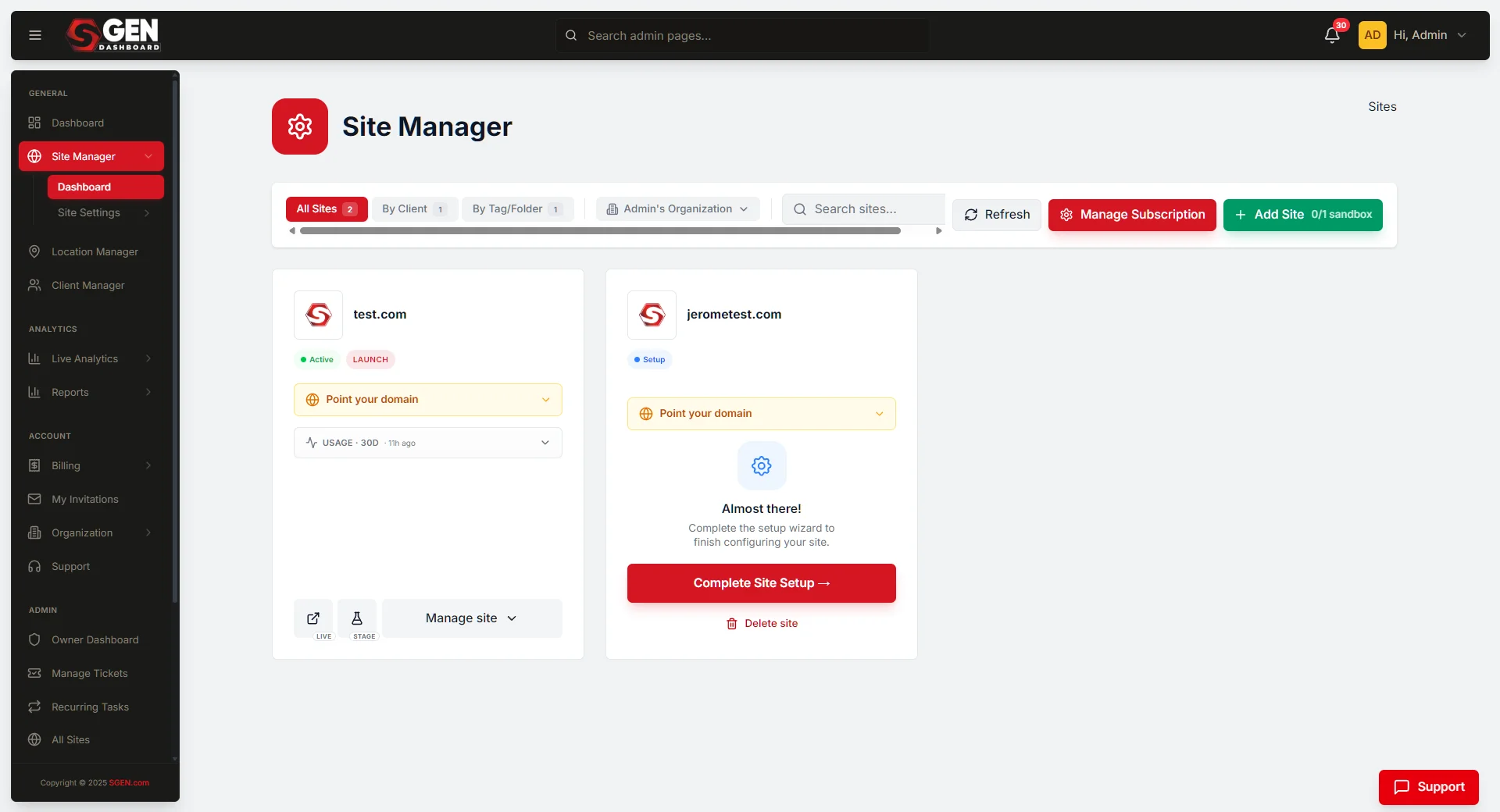The height and width of the screenshot is (812, 1500).
Task: Click the Location Manager pin icon
Action: pyautogui.click(x=34, y=251)
